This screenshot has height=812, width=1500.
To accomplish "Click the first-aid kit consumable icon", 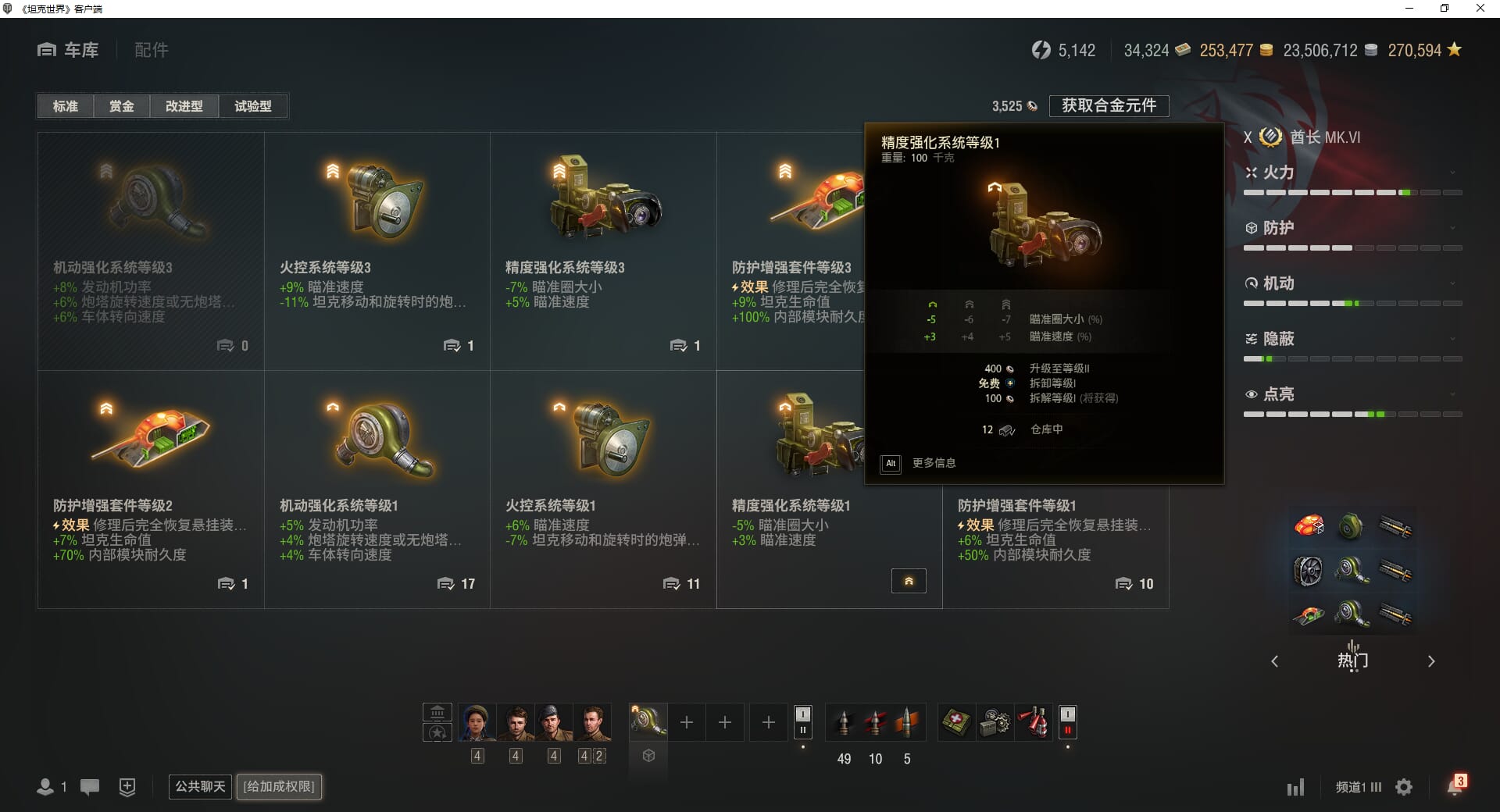I will pos(956,722).
